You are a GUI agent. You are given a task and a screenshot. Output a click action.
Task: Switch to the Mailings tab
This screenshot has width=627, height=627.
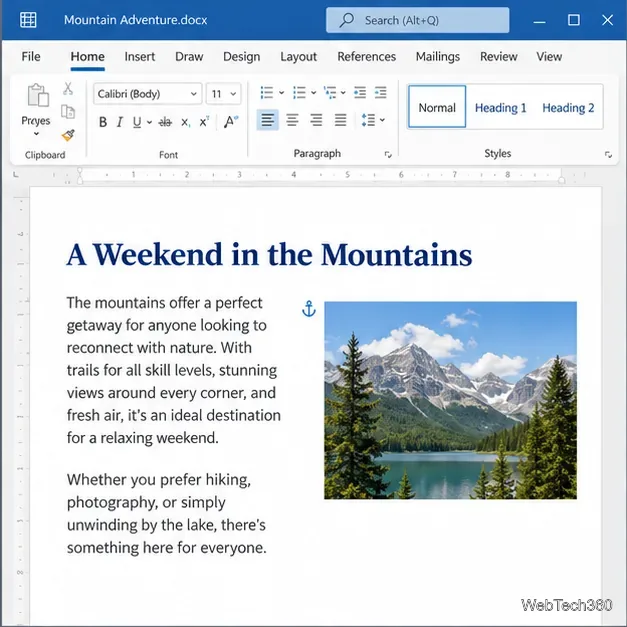[x=438, y=56]
